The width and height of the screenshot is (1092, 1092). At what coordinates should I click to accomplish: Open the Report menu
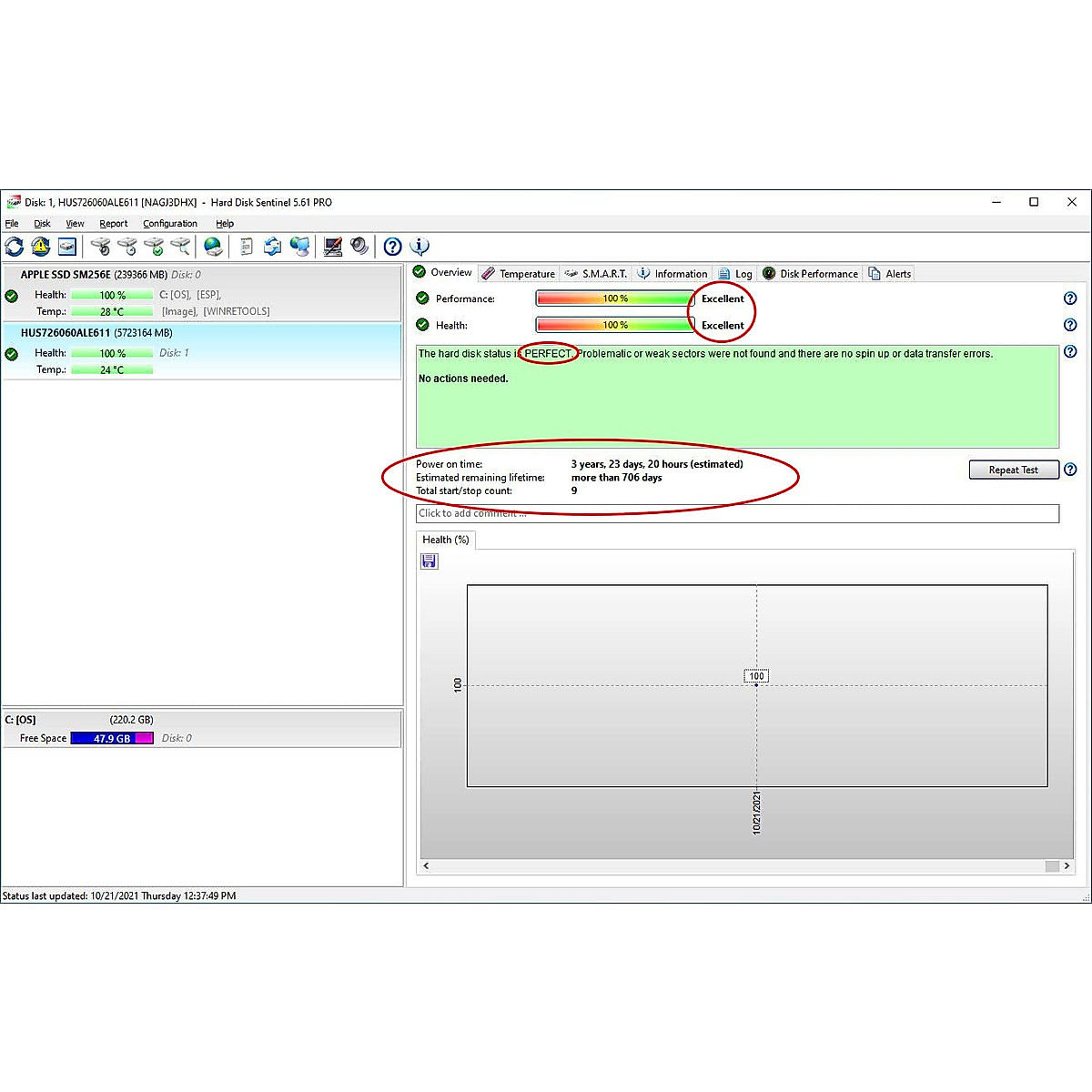coord(114,224)
